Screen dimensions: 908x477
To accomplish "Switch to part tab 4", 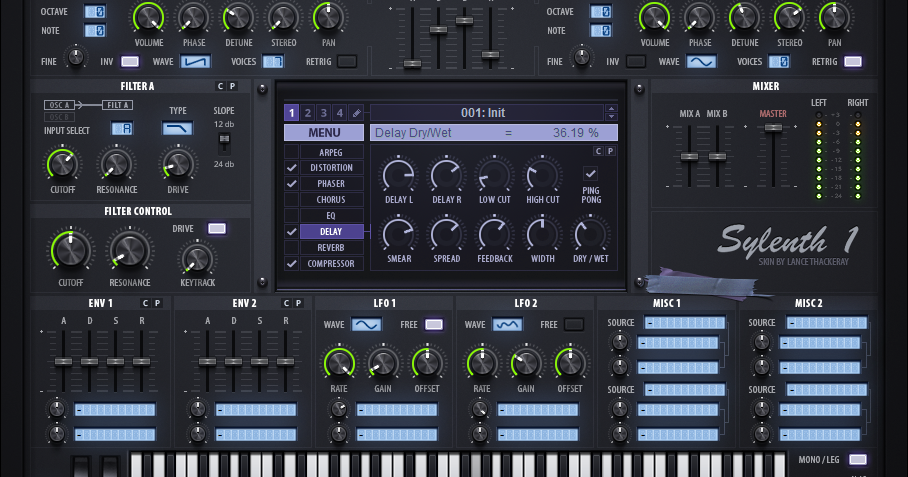I will (x=340, y=113).
